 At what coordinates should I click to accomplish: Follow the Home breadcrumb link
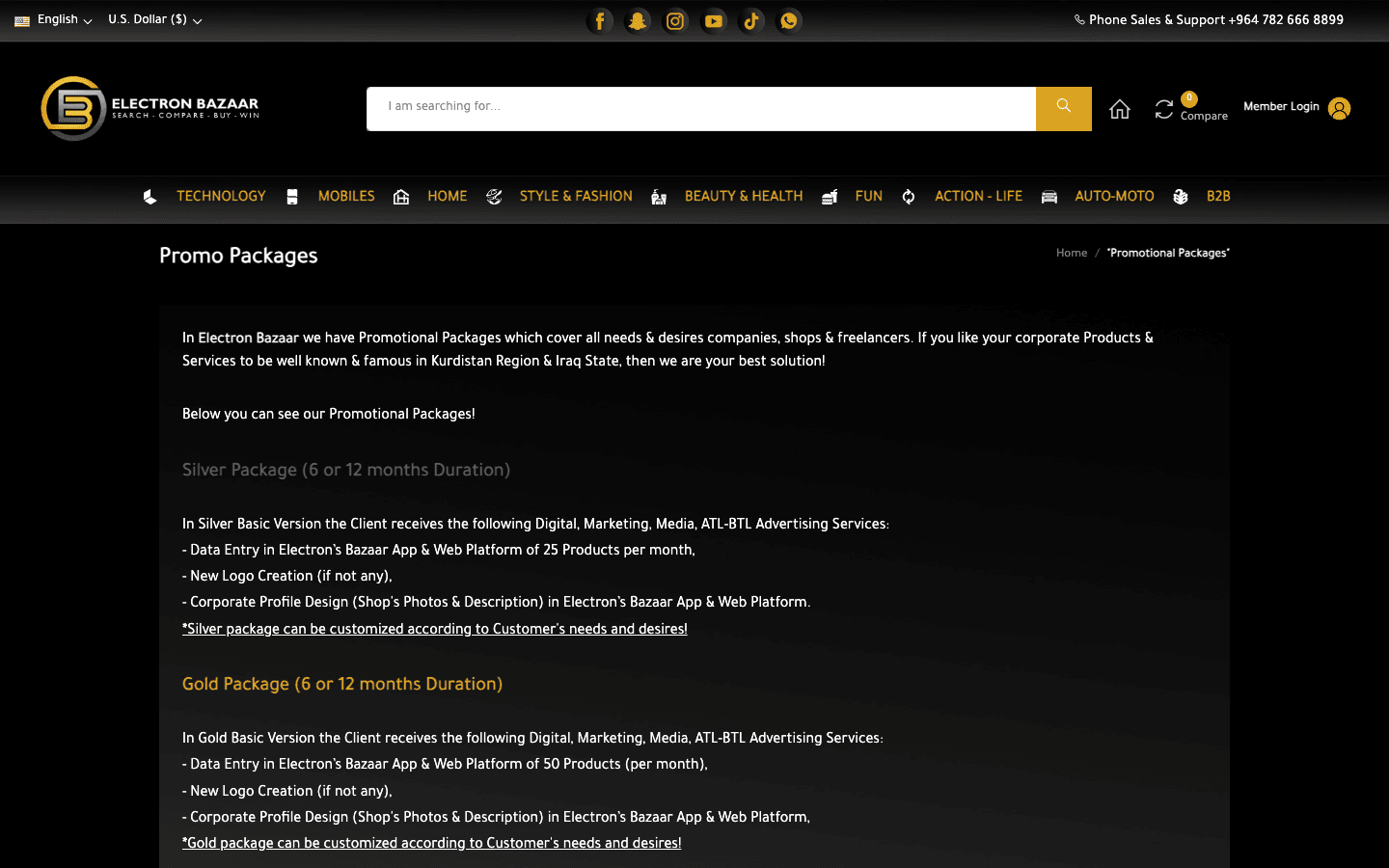pyautogui.click(x=1072, y=253)
